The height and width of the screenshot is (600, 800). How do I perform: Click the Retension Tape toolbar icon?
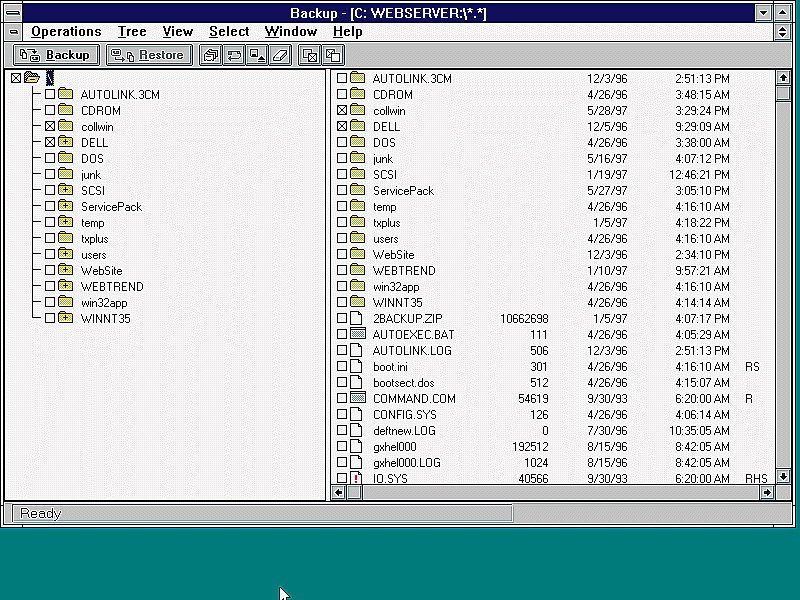click(x=233, y=56)
